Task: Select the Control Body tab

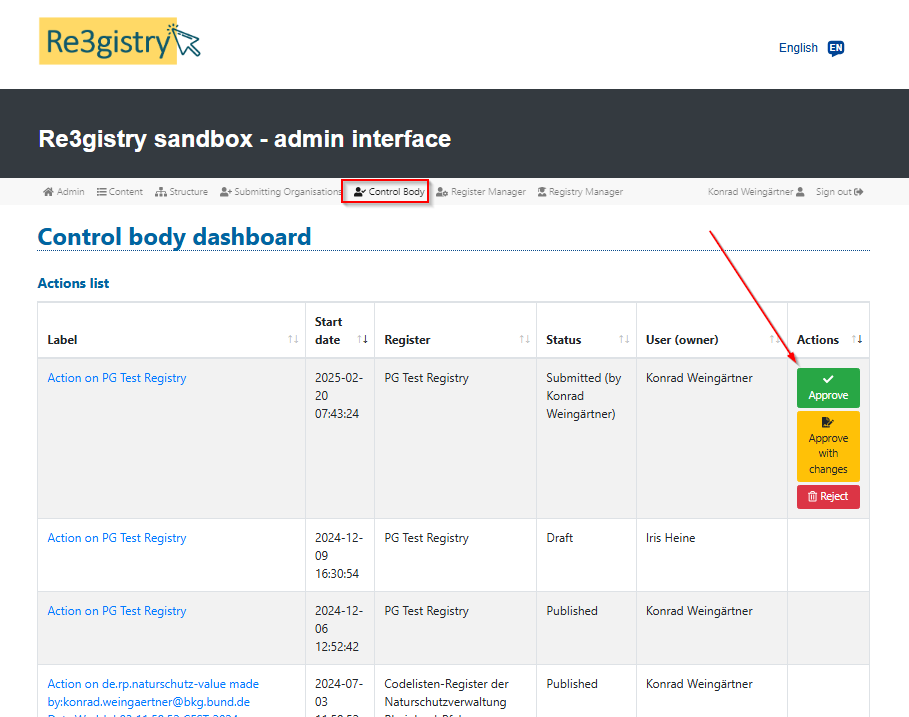Action: pos(389,192)
